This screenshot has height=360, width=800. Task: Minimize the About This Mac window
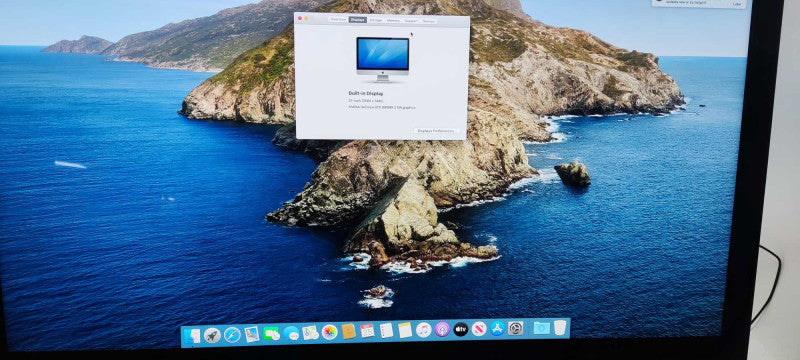[306, 18]
